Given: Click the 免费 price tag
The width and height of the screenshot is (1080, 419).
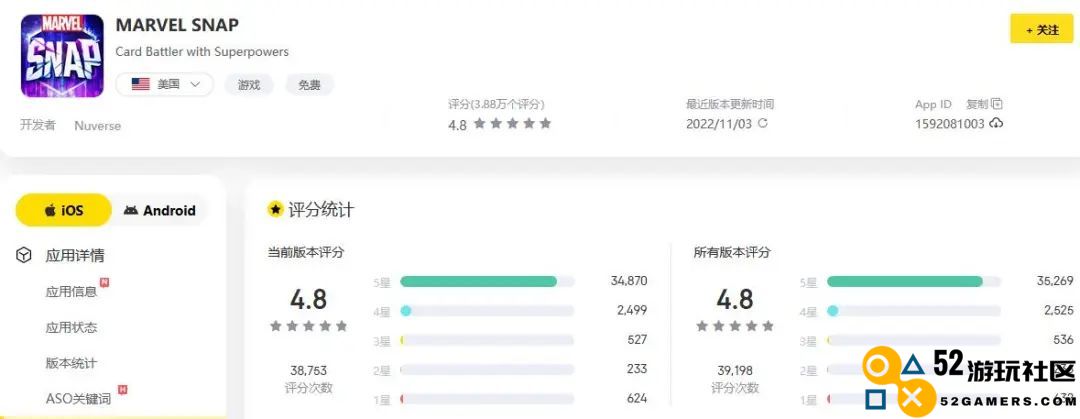Looking at the screenshot, I should (309, 85).
